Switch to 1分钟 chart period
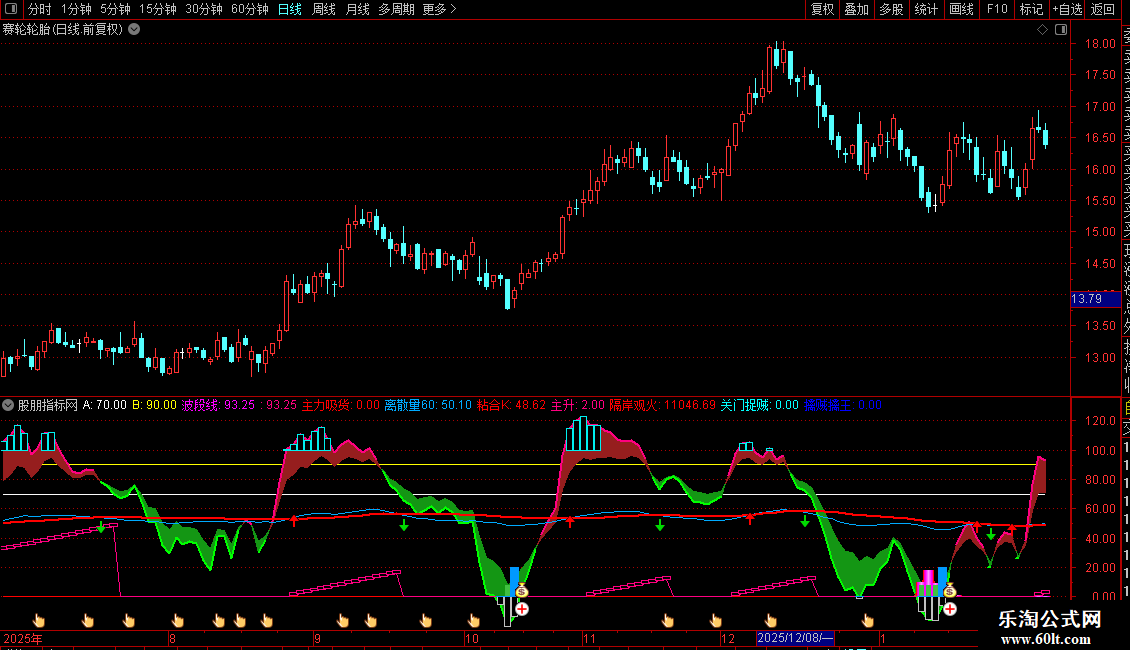 [76, 9]
